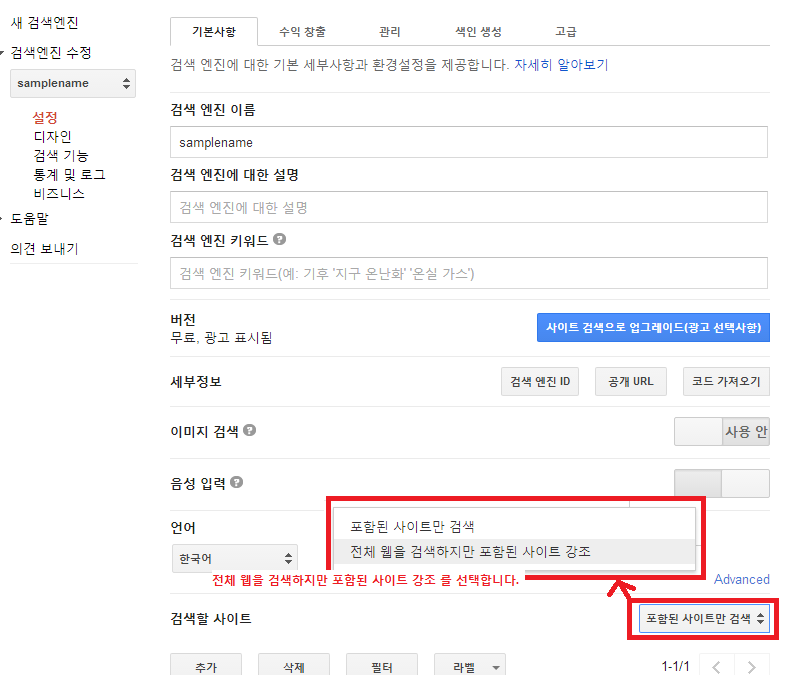Click the Advanced link

pyautogui.click(x=741, y=579)
